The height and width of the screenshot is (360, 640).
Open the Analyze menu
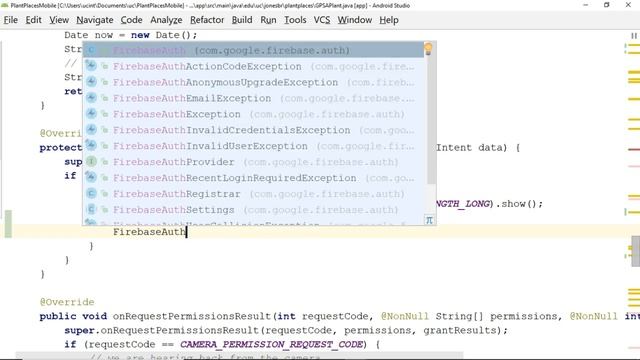pos(166,20)
